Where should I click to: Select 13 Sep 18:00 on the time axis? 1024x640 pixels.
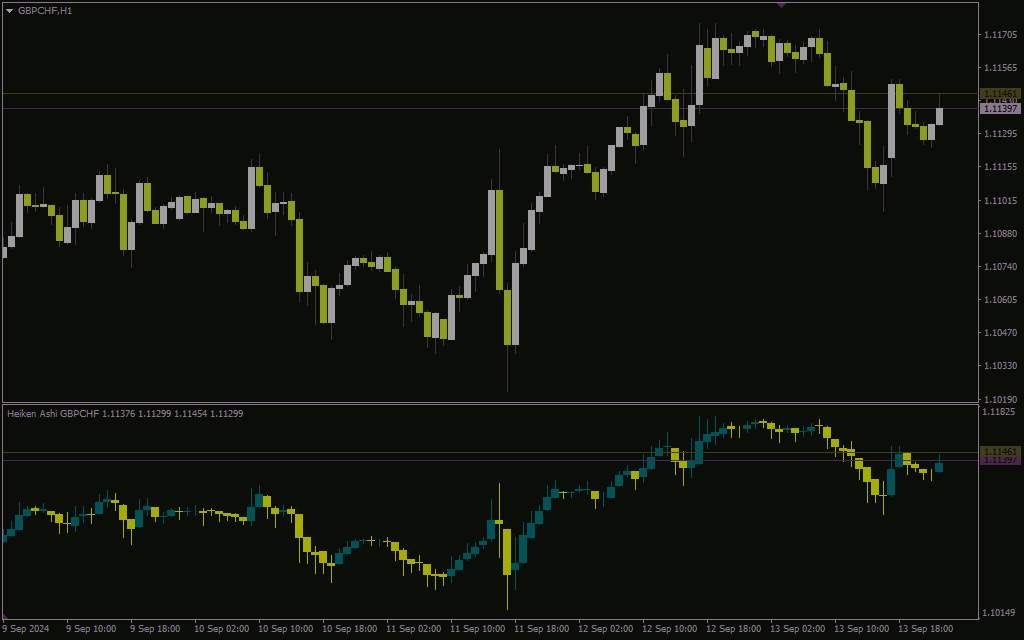[925, 629]
